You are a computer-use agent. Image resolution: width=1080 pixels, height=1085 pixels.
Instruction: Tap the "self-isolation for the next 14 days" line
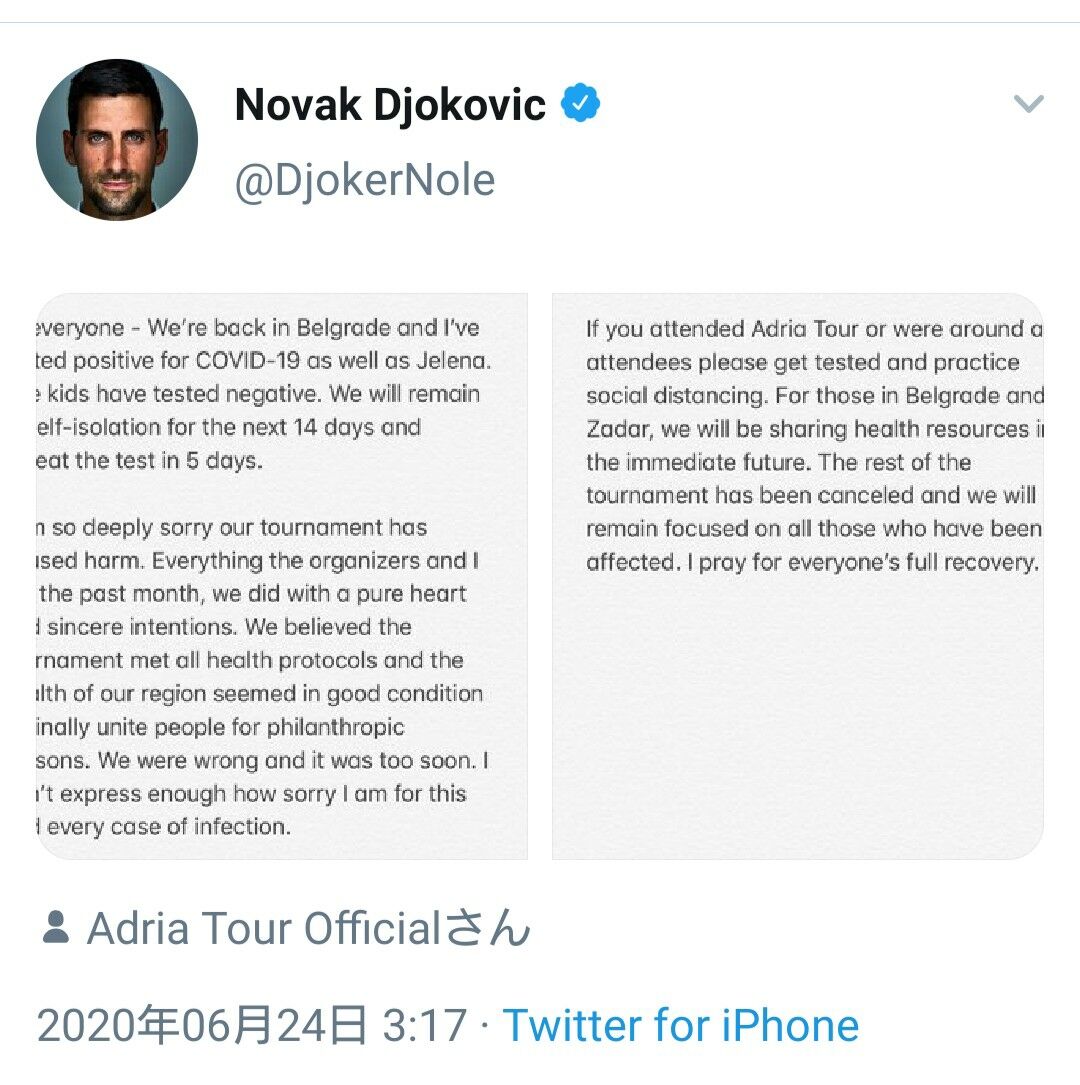coord(230,428)
